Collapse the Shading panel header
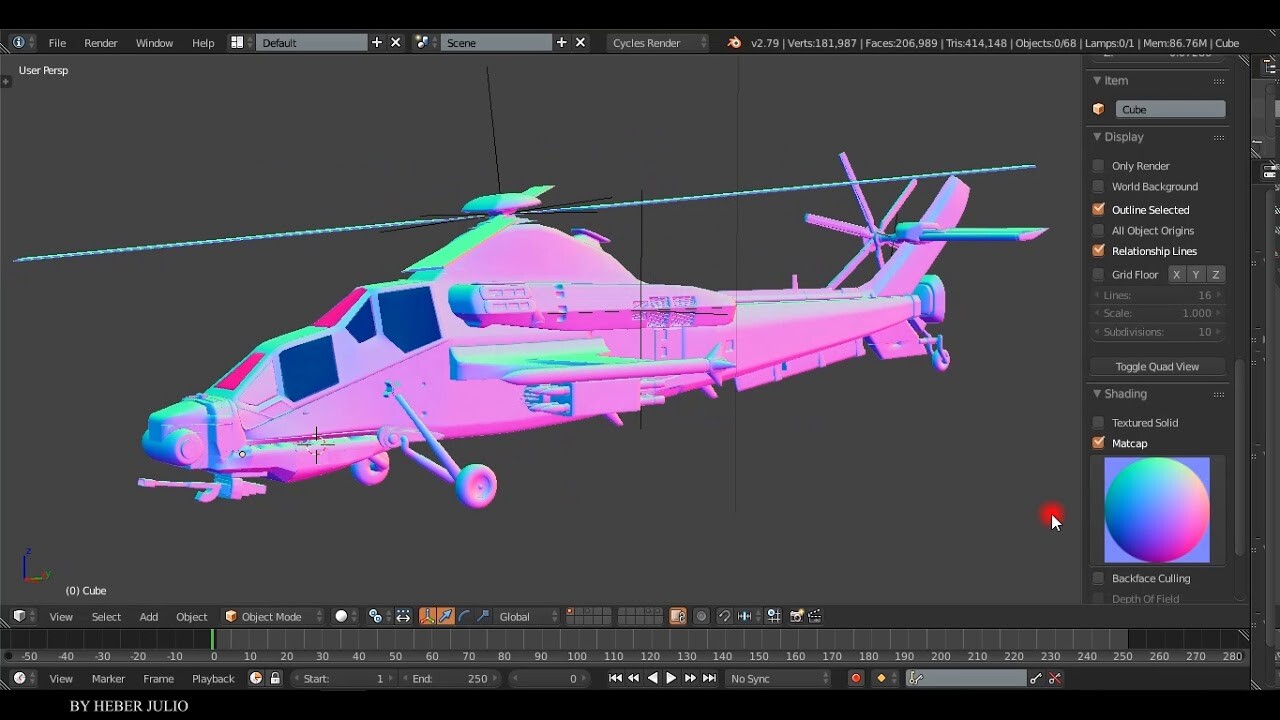The image size is (1280, 720). pyautogui.click(x=1120, y=393)
